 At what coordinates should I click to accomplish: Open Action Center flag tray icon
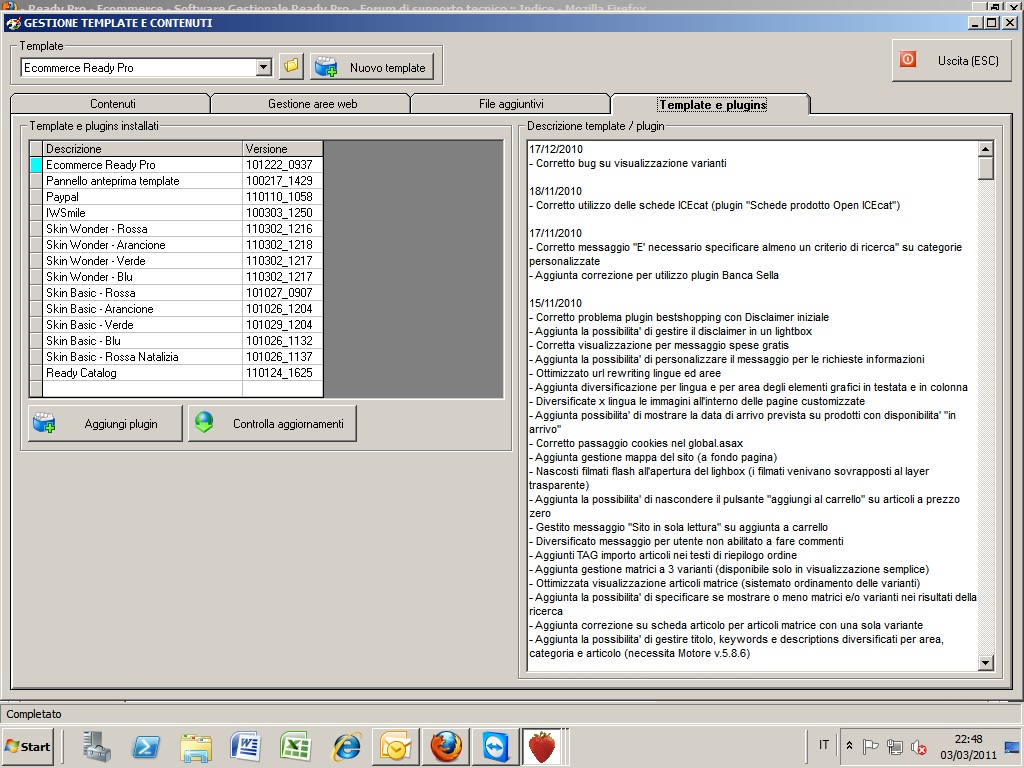point(871,746)
